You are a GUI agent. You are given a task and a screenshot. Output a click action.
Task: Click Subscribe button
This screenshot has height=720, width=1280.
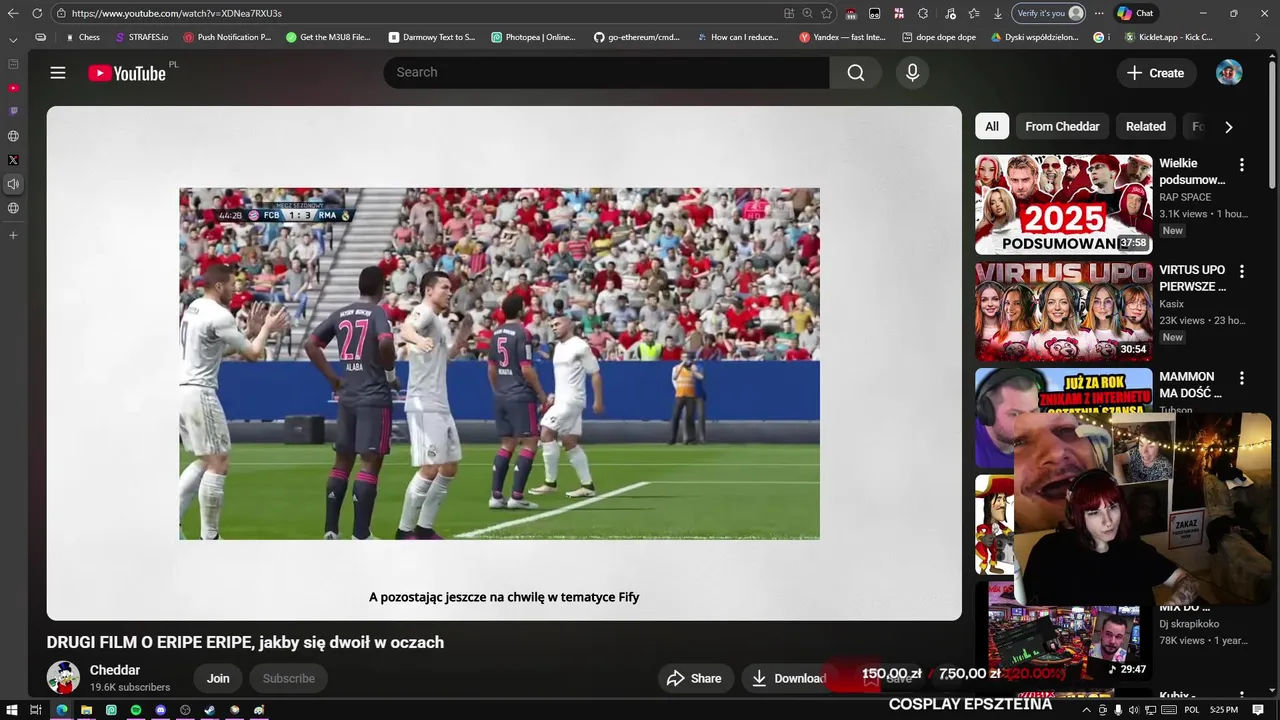tap(289, 678)
